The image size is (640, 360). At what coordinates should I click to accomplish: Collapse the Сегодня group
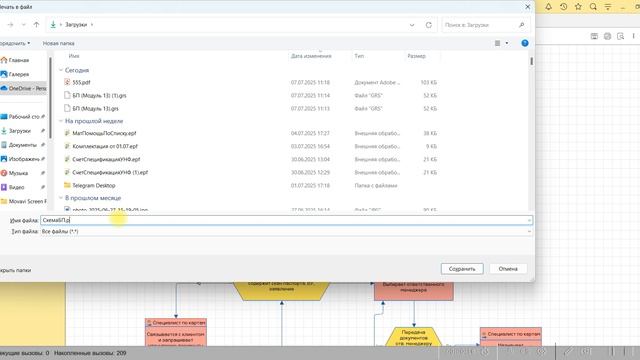(x=61, y=70)
